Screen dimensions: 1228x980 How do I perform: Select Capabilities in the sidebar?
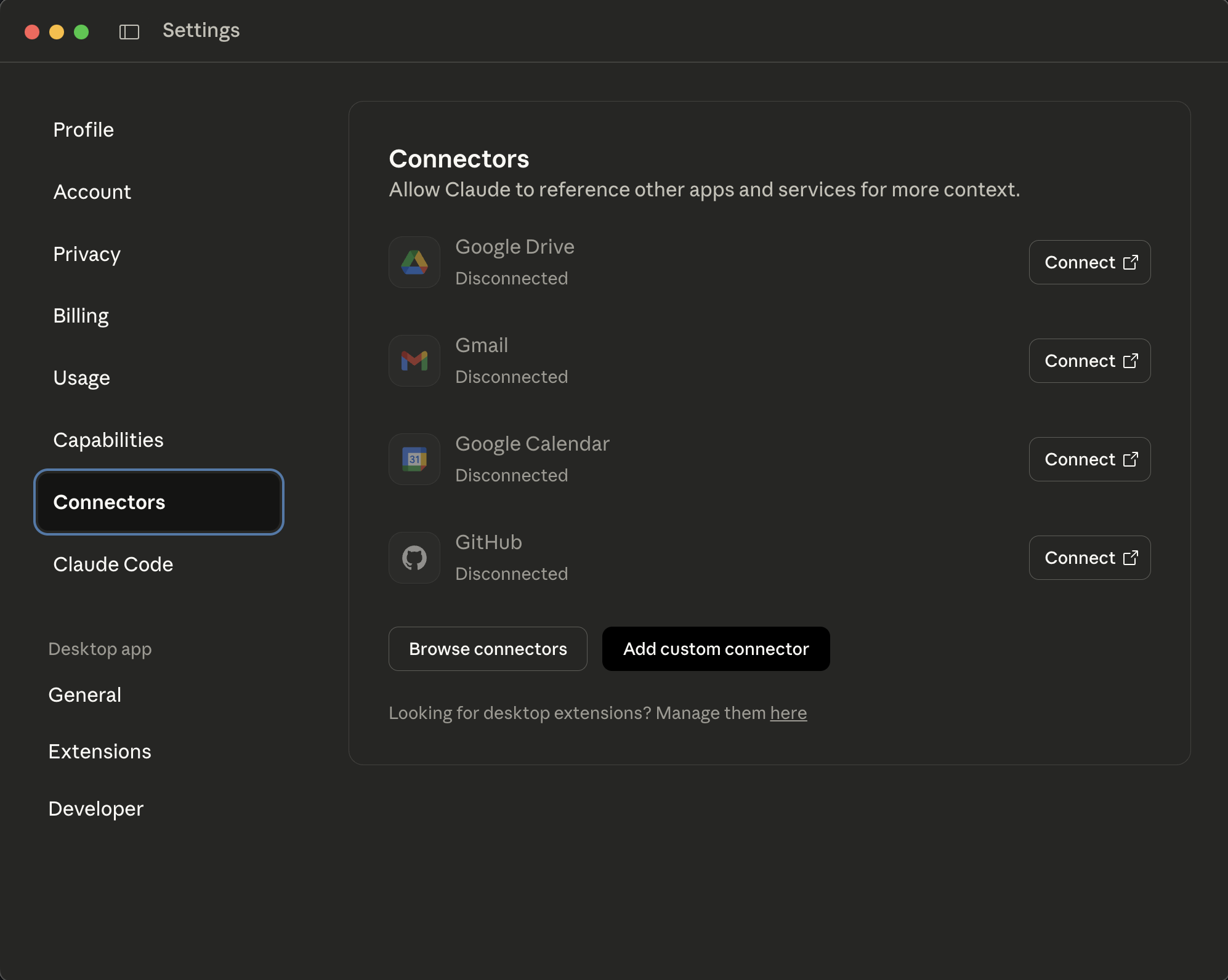click(x=108, y=440)
